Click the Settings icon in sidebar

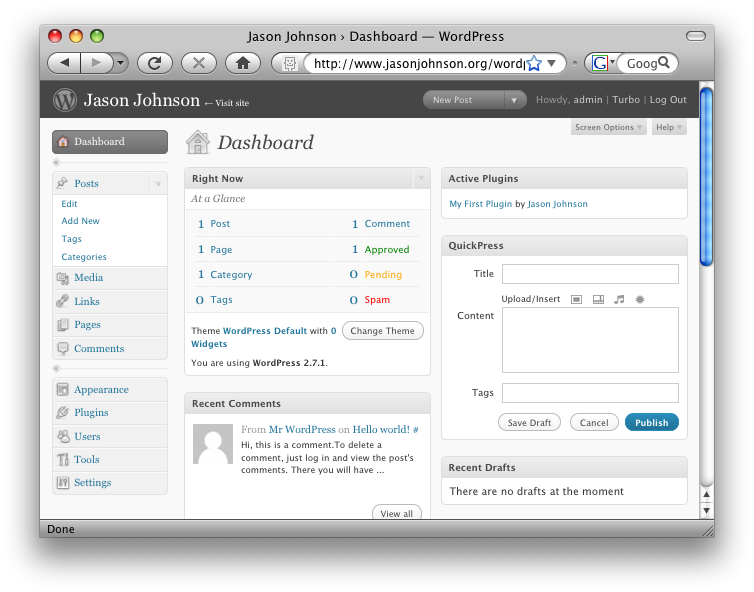point(63,482)
